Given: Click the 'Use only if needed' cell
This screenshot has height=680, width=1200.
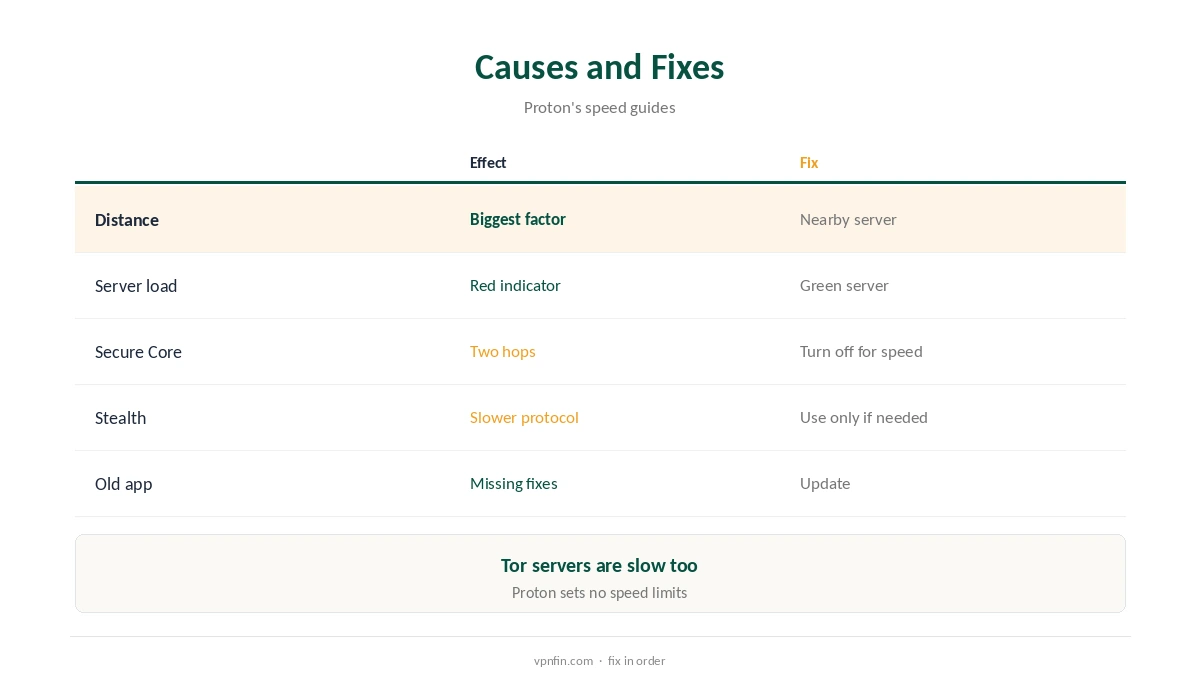Looking at the screenshot, I should click(x=864, y=417).
